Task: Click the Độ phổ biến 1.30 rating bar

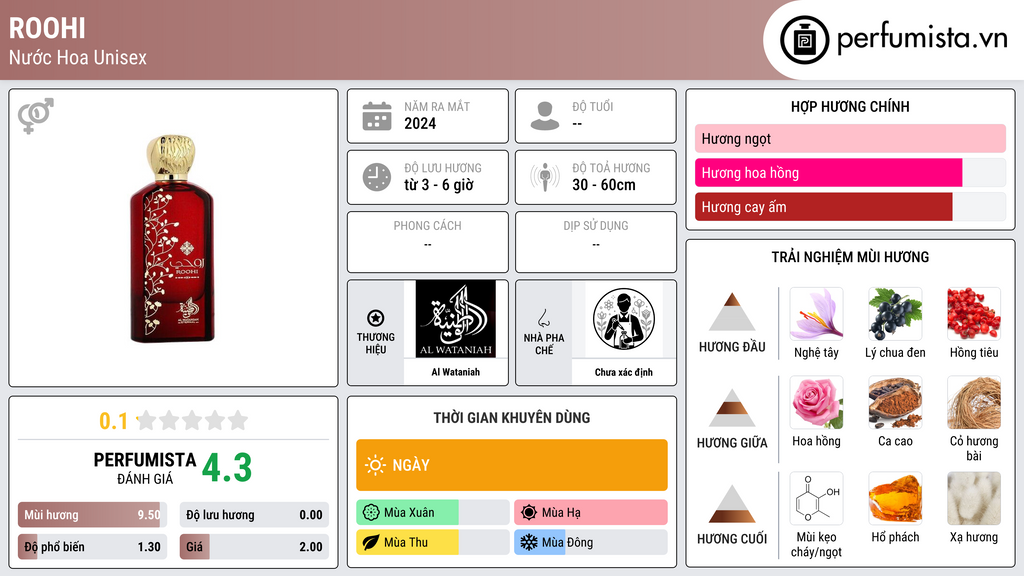Action: click(92, 547)
